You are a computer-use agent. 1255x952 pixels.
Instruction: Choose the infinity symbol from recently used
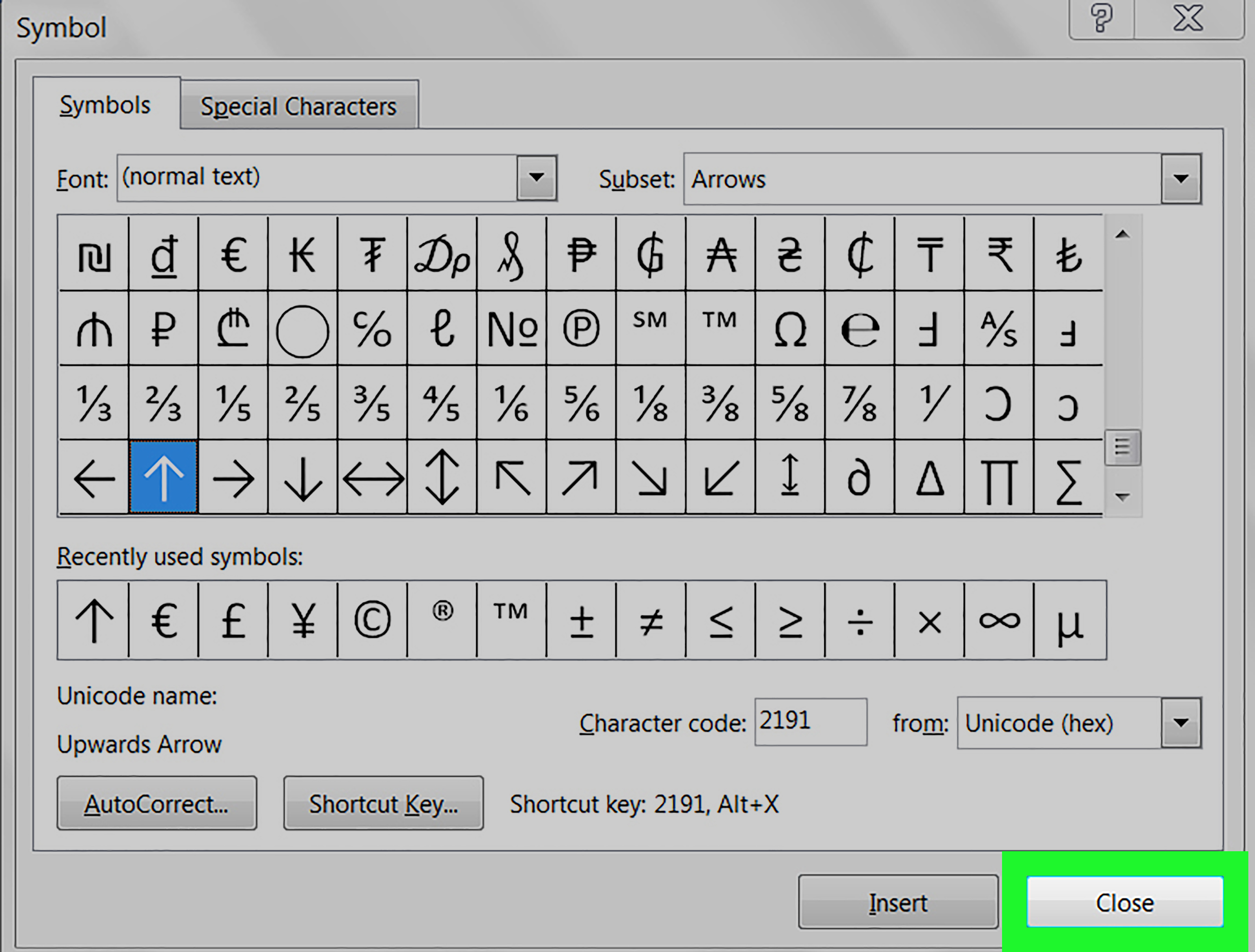pyautogui.click(x=999, y=620)
